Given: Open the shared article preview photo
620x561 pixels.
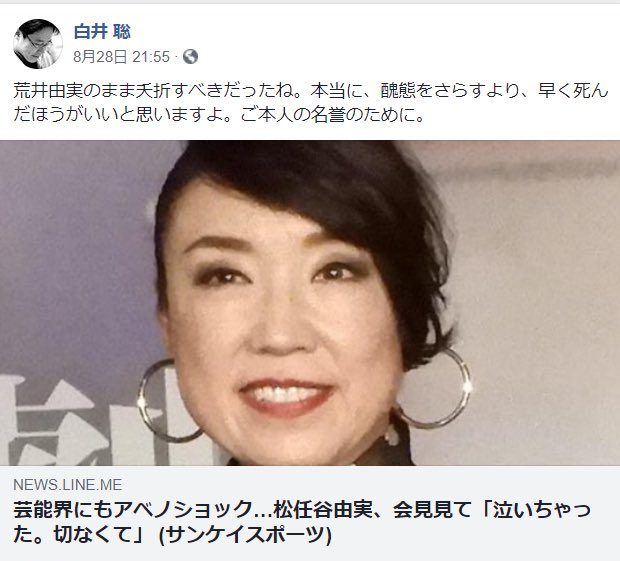Looking at the screenshot, I should tap(310, 303).
